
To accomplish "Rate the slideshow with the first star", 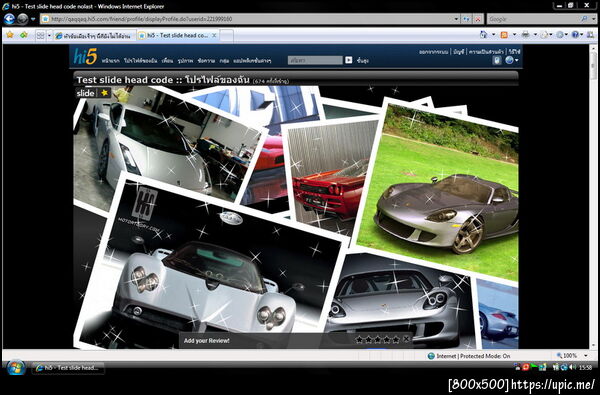I will (359, 340).
